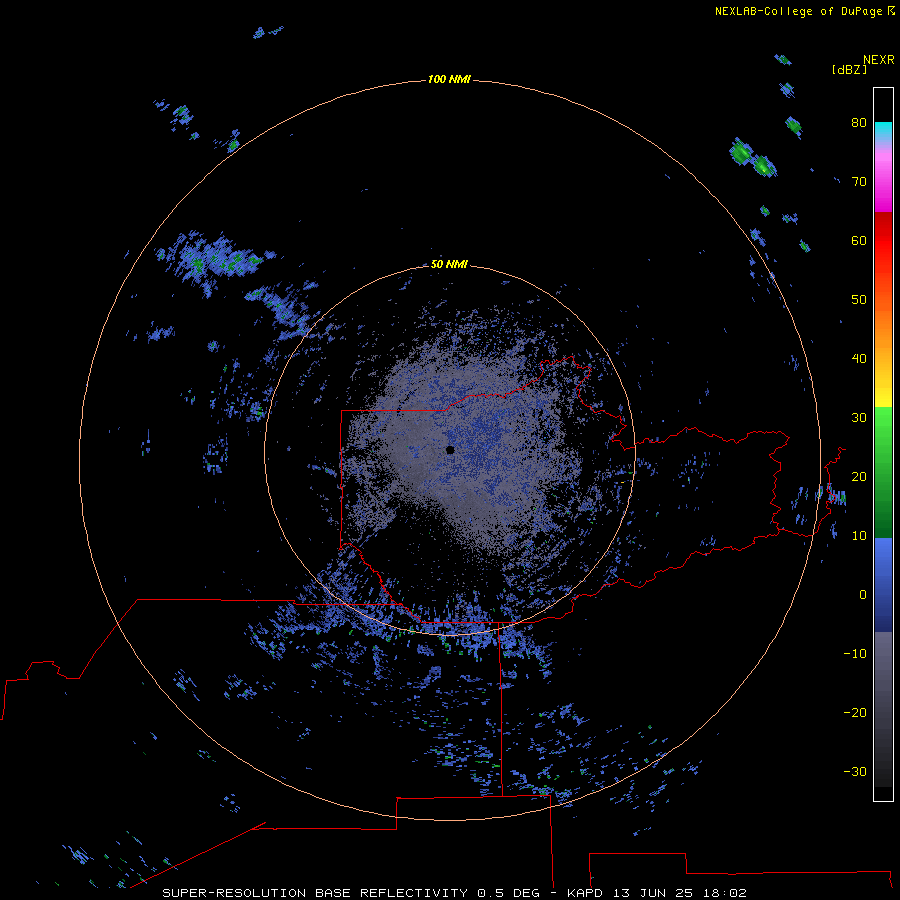
Task: Click the 20 dBZ scale value
Action: [x=859, y=476]
